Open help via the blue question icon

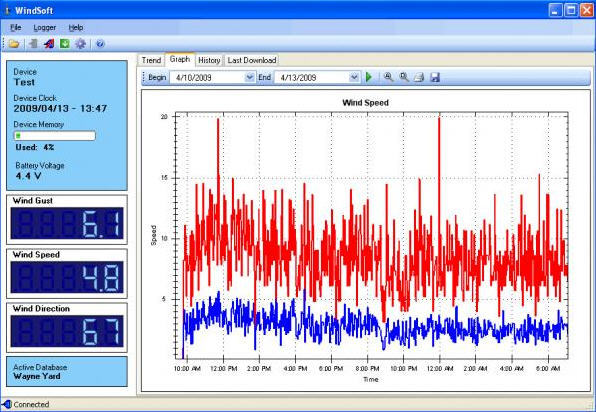[100, 44]
